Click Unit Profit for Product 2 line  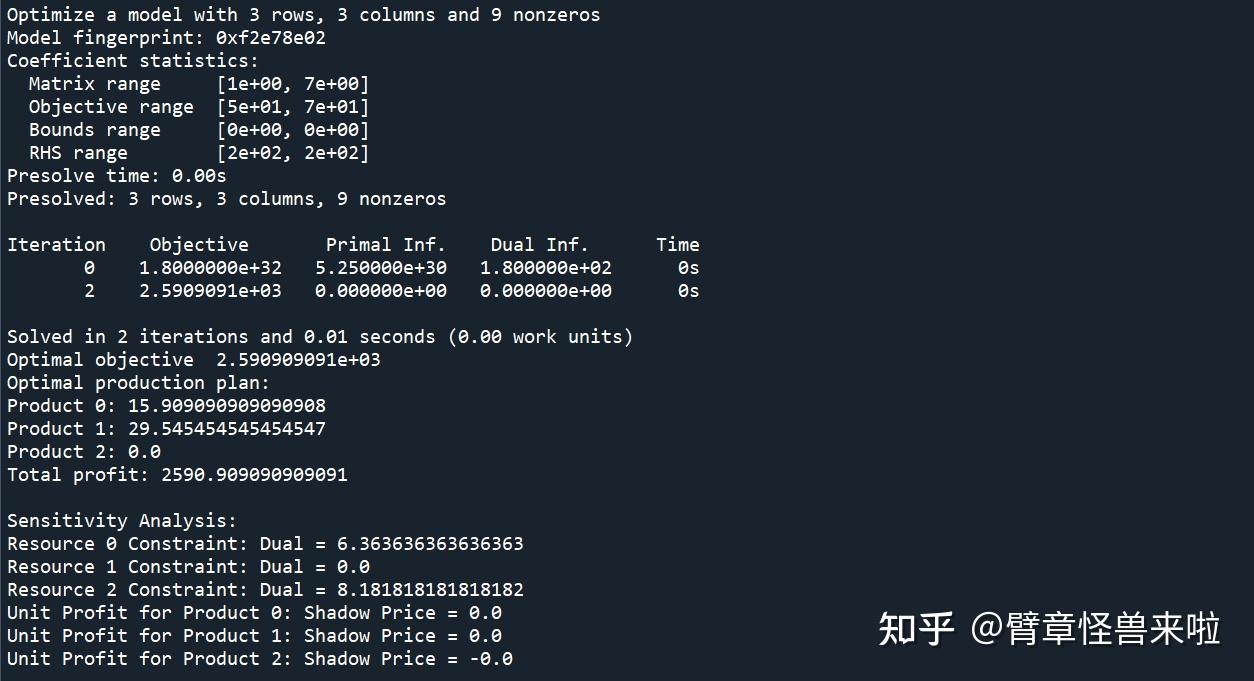coord(260,659)
